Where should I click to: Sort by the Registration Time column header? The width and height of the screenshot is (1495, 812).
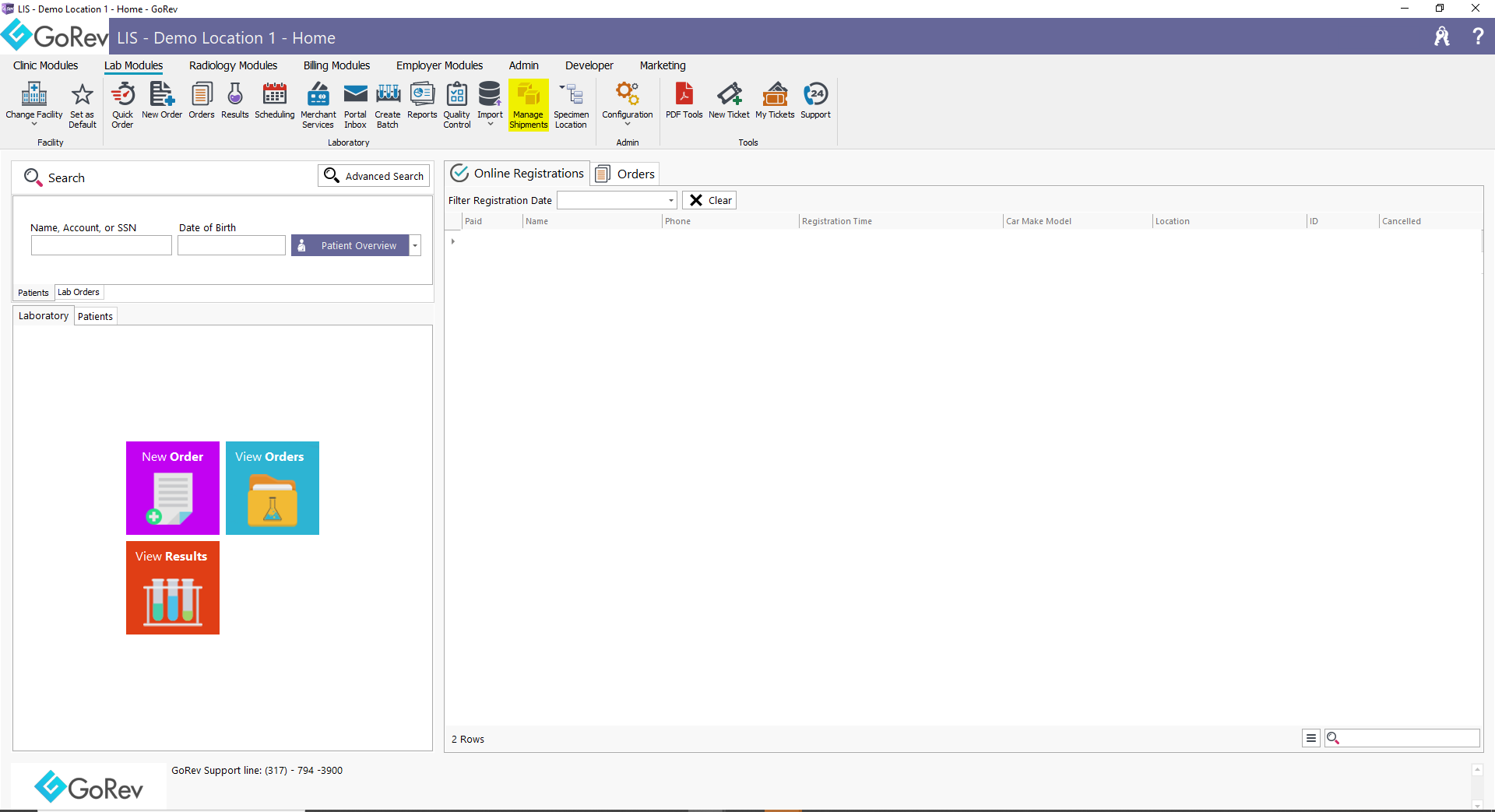click(901, 221)
